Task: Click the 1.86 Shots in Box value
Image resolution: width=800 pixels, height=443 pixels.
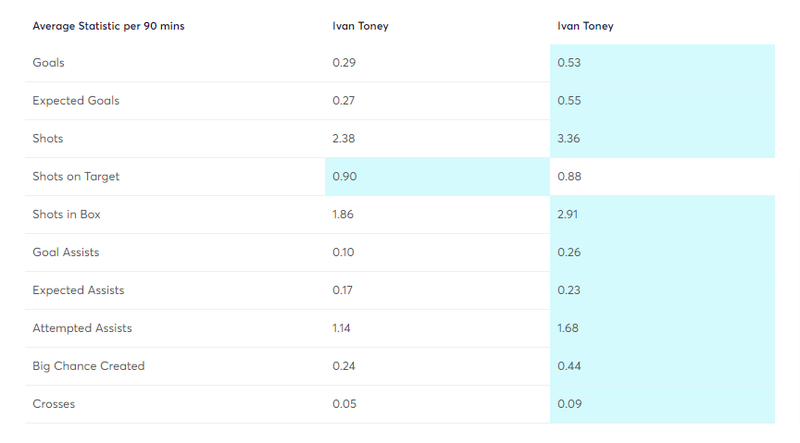Action: [x=343, y=214]
